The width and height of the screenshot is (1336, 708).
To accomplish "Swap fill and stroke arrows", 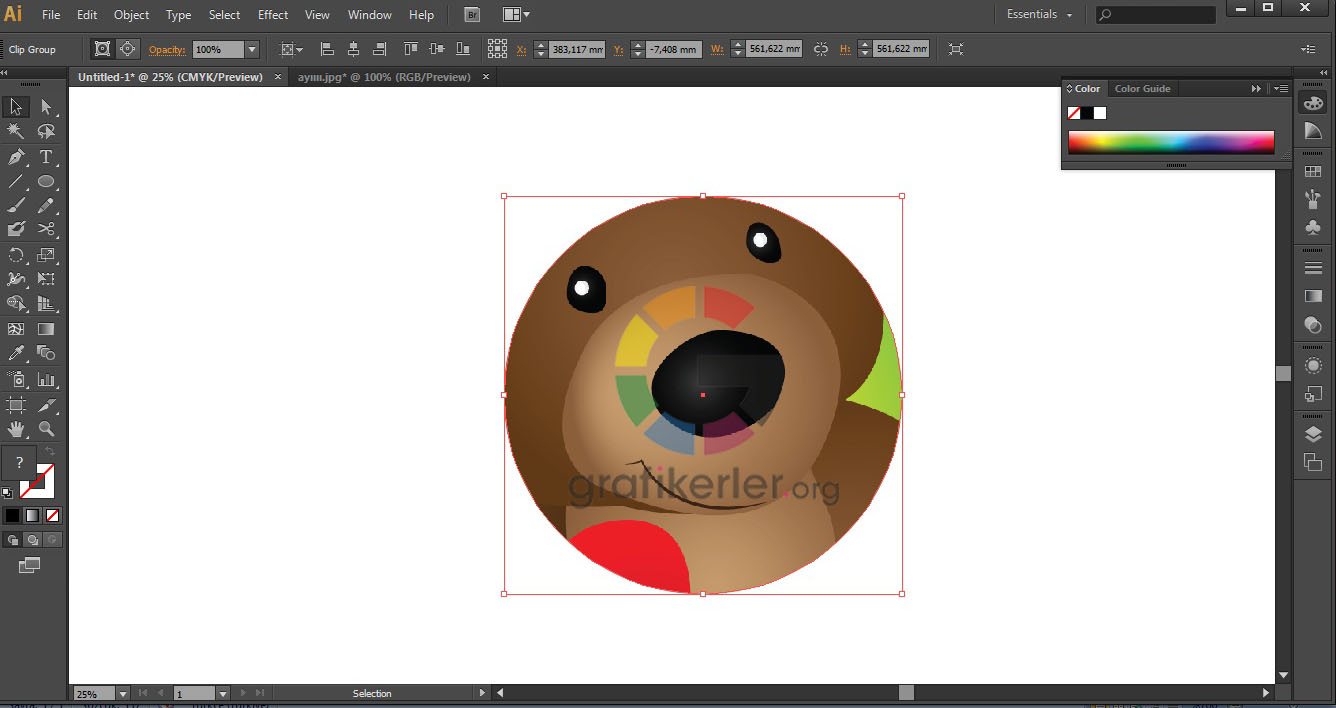I will (50, 452).
